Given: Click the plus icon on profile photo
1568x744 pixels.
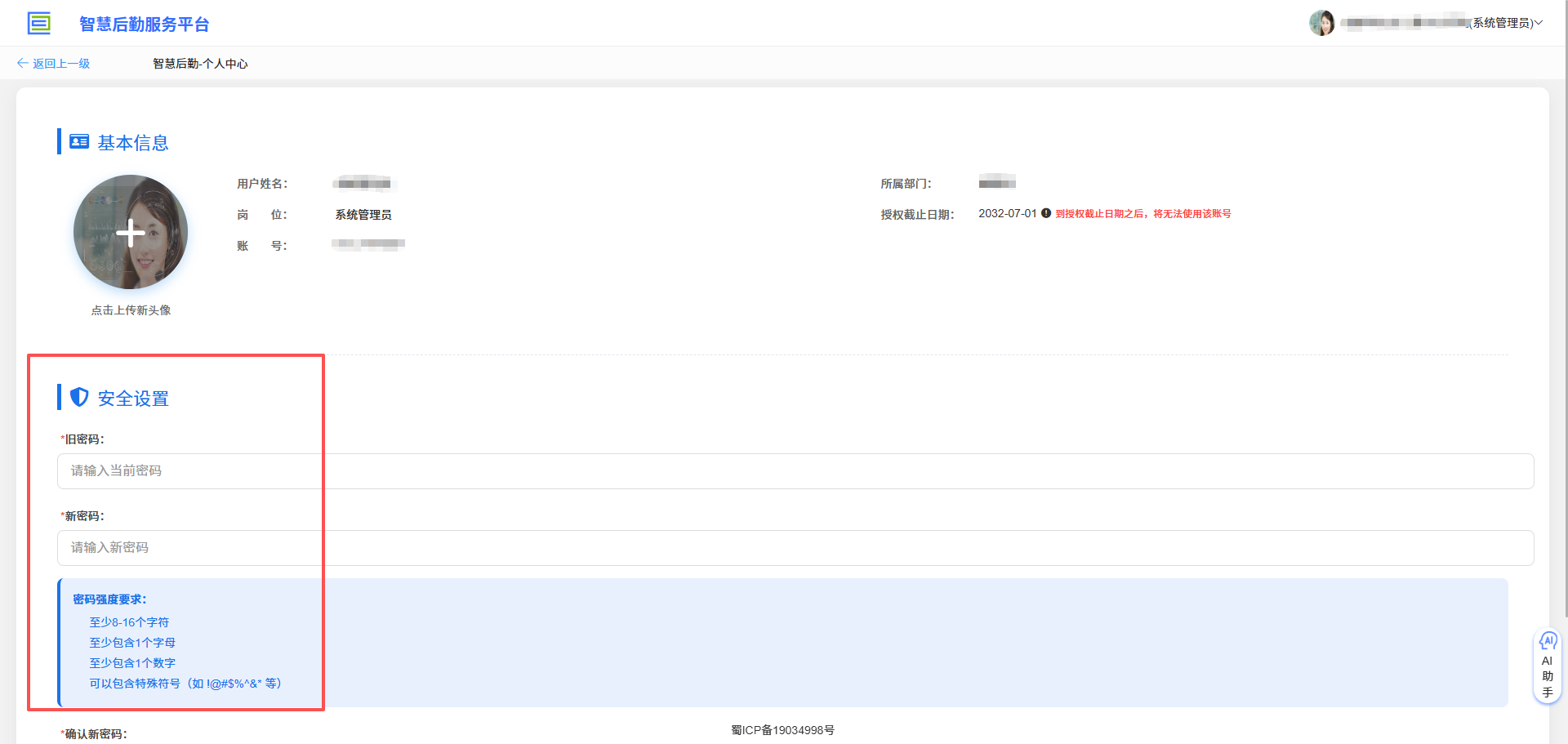Looking at the screenshot, I should click(x=131, y=233).
